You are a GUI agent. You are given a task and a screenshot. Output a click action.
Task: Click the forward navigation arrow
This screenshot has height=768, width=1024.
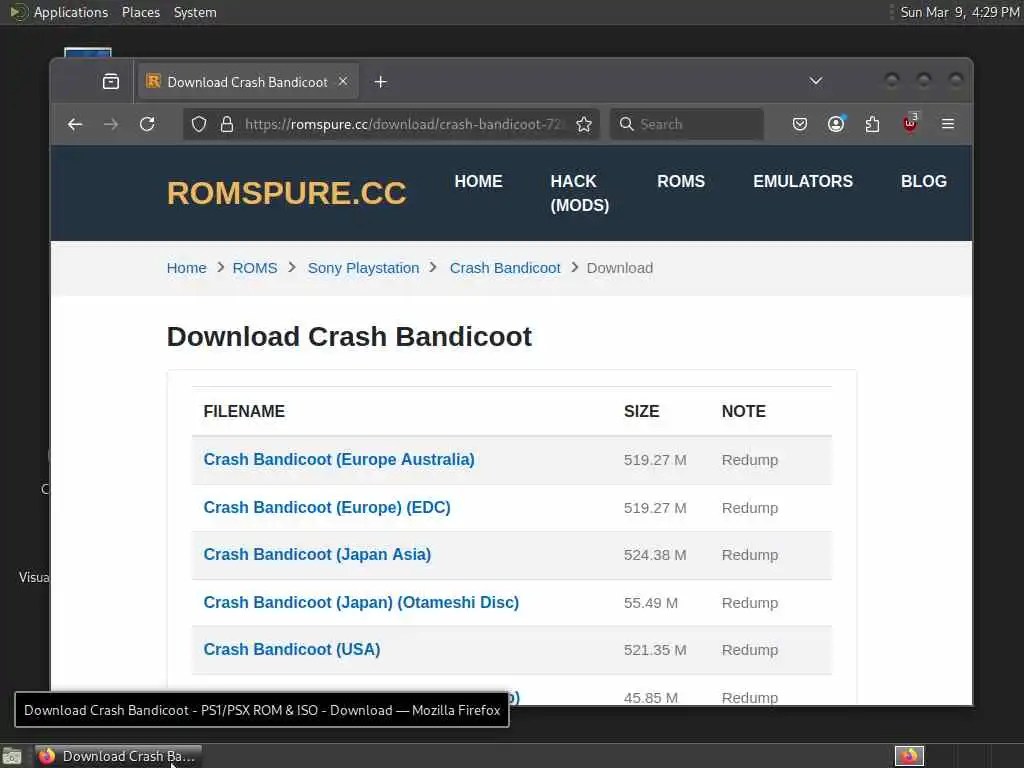111,124
